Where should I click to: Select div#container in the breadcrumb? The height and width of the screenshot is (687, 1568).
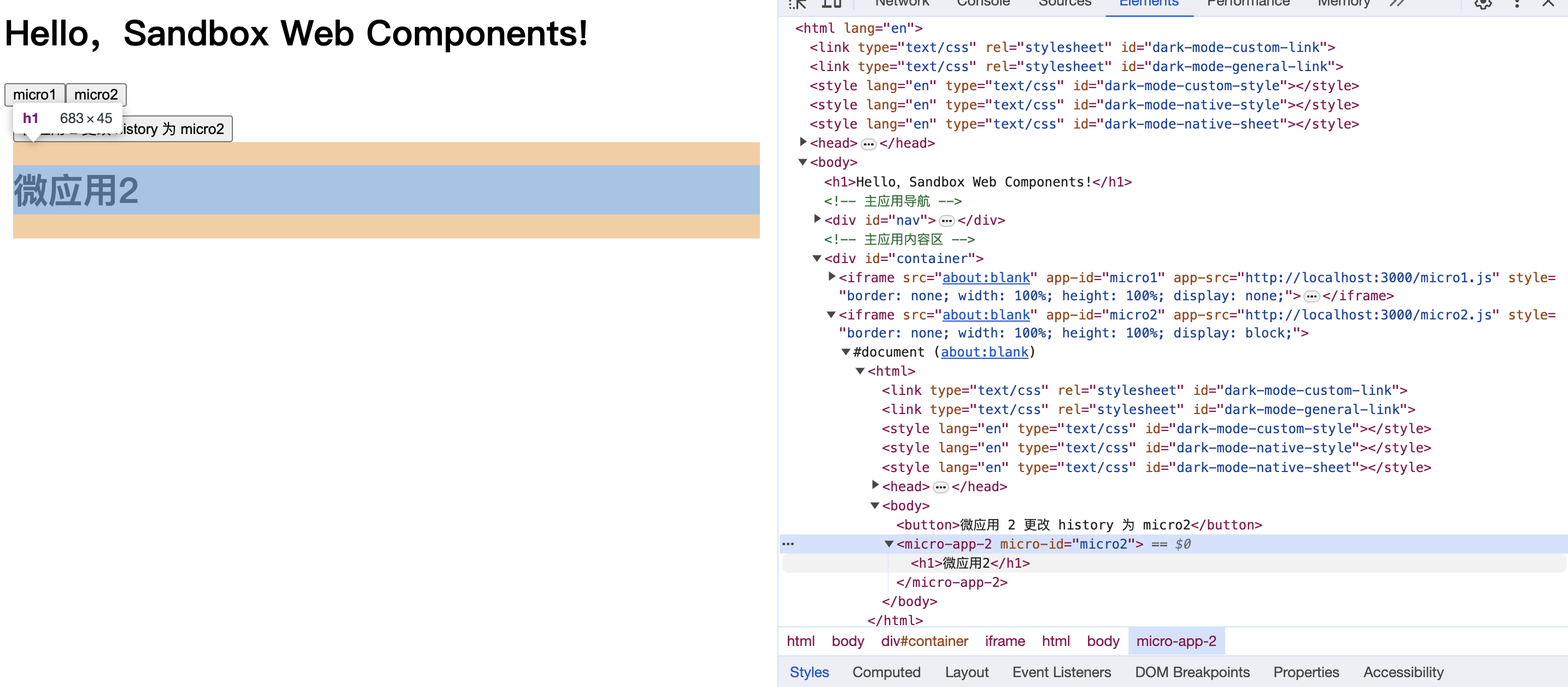(924, 641)
